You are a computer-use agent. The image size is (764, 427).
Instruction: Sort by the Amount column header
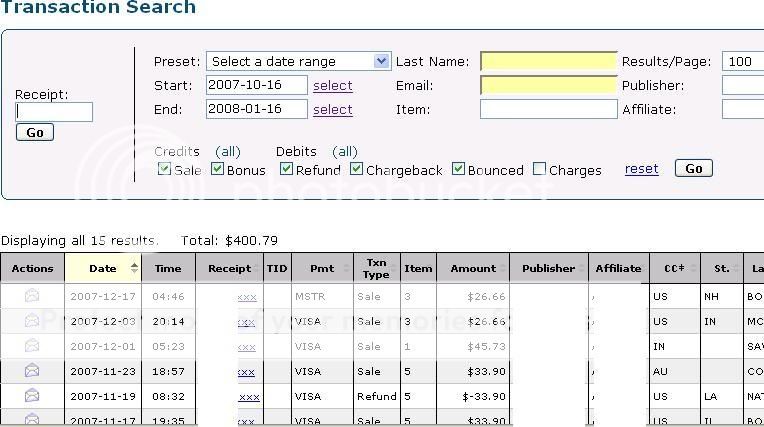point(473,268)
